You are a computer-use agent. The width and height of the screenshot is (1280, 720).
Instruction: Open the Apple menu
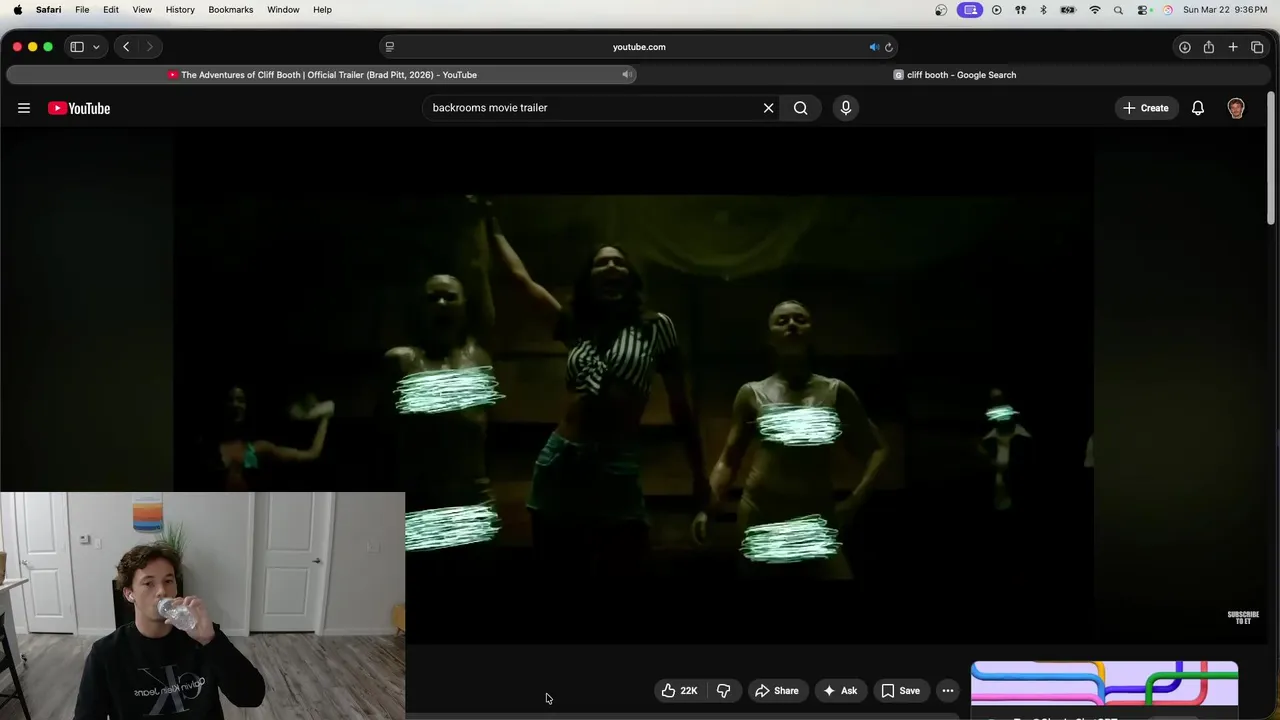coord(17,10)
